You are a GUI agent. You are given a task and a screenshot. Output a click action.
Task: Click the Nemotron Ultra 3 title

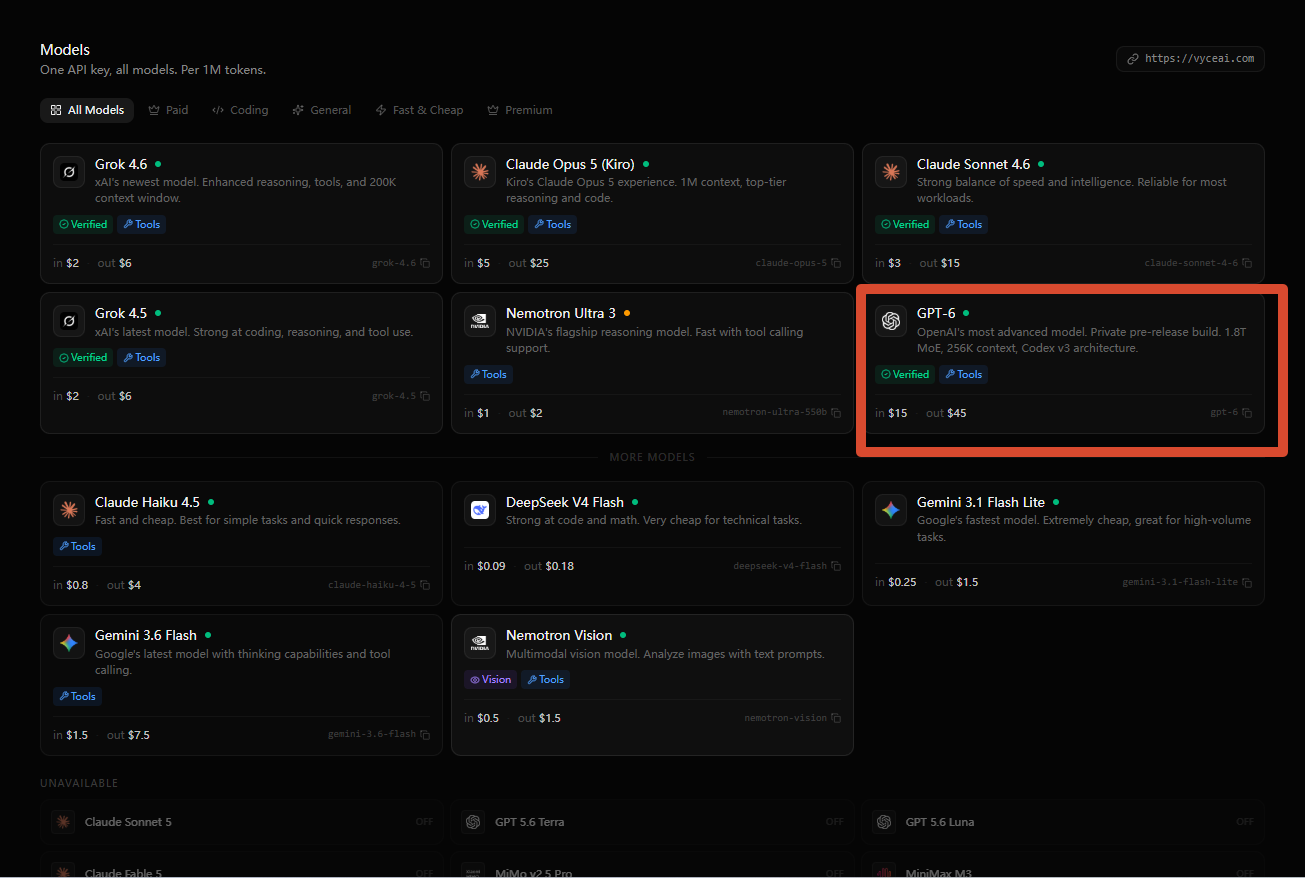point(561,313)
